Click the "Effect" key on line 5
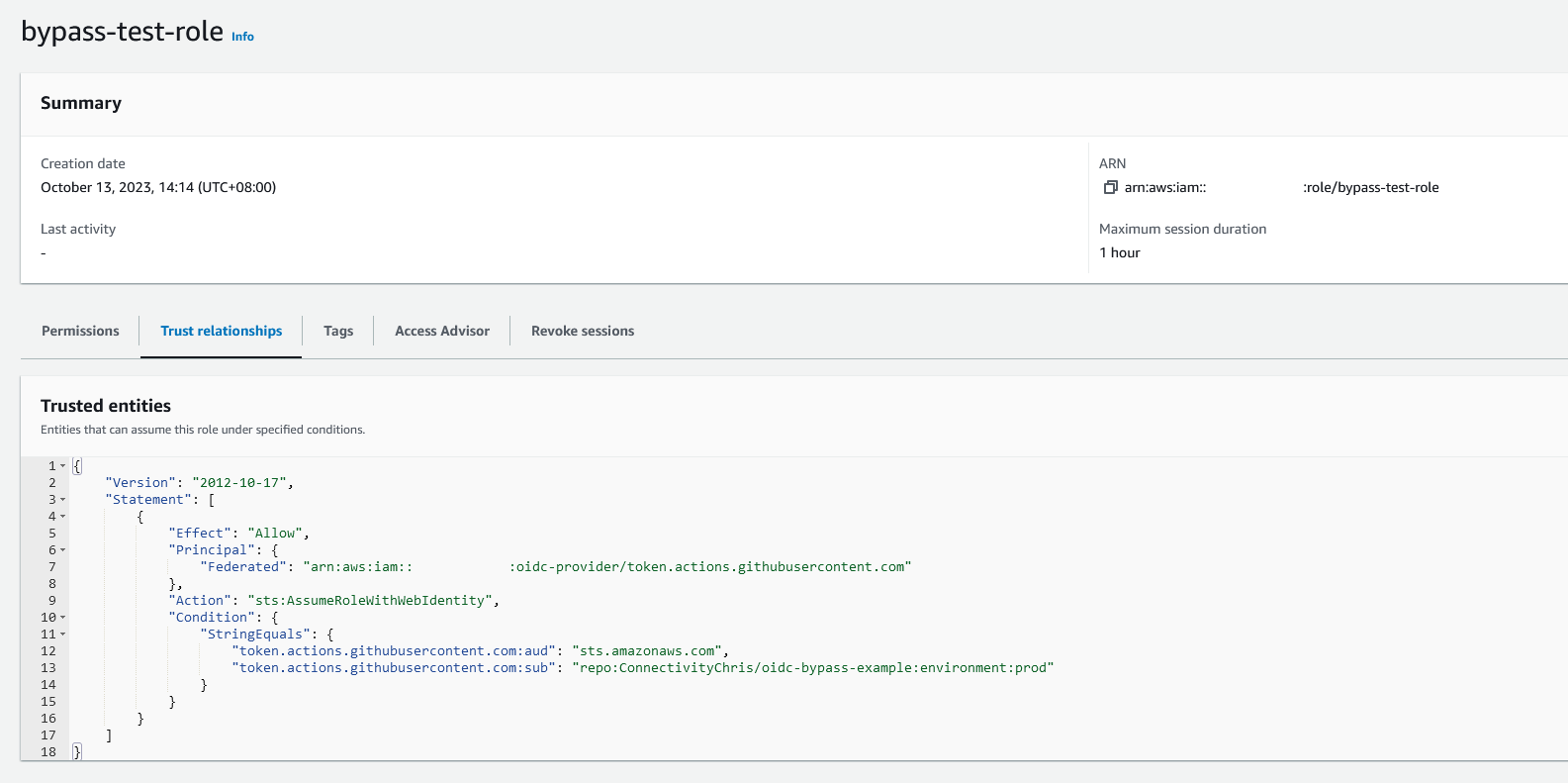The image size is (1568, 783). (x=200, y=533)
